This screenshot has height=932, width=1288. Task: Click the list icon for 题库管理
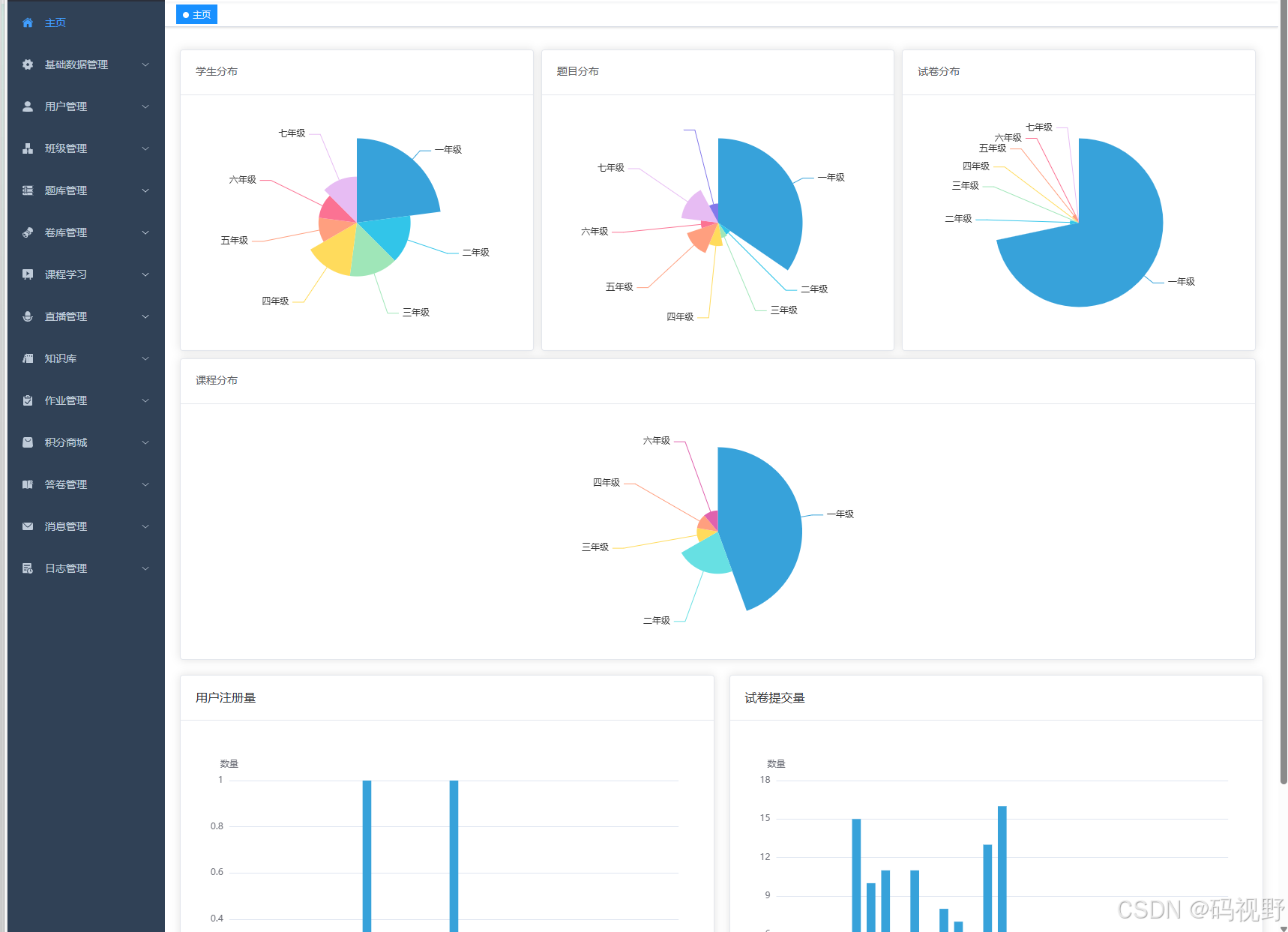point(28,190)
